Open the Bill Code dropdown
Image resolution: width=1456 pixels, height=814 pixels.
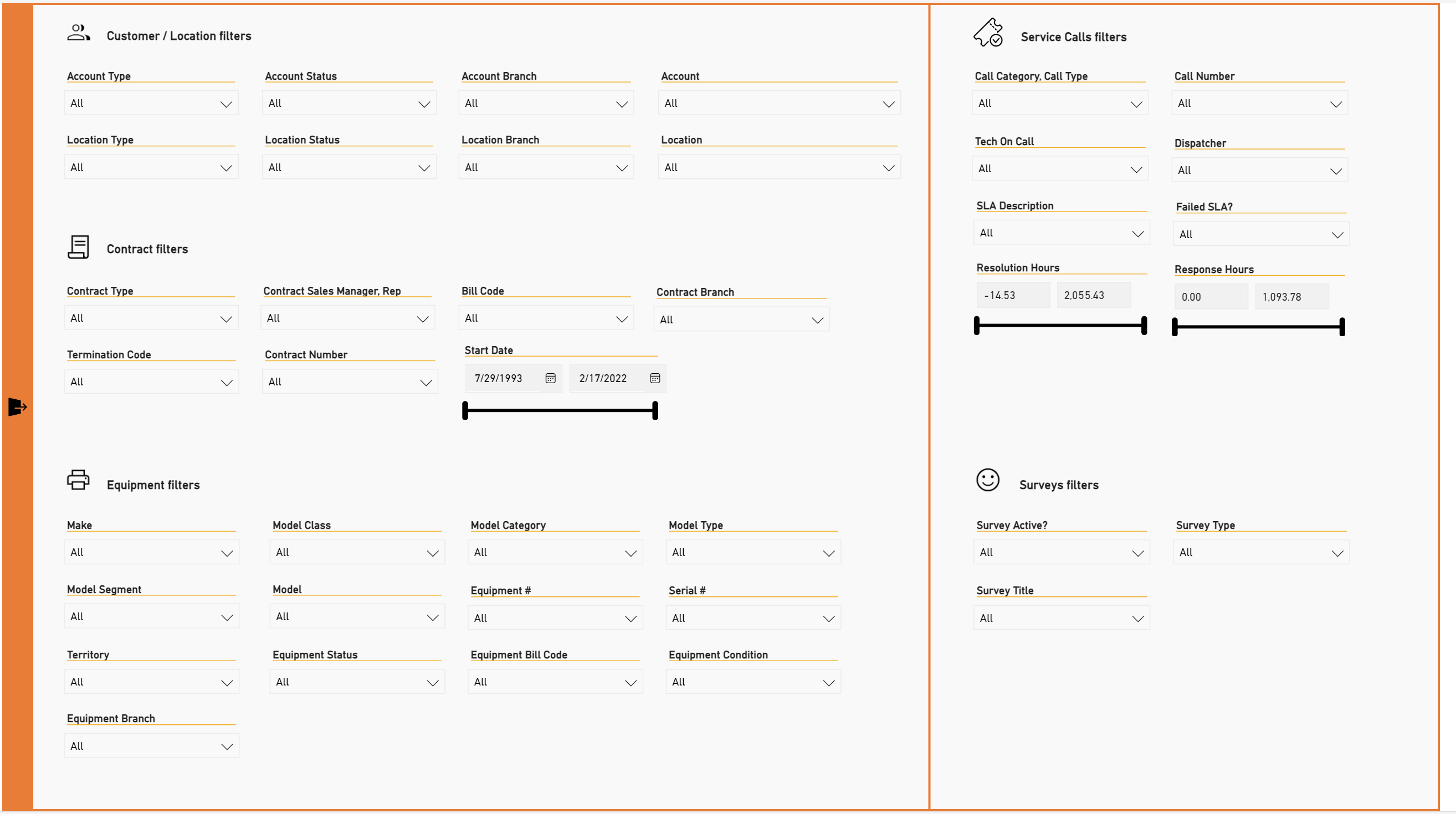(x=546, y=318)
